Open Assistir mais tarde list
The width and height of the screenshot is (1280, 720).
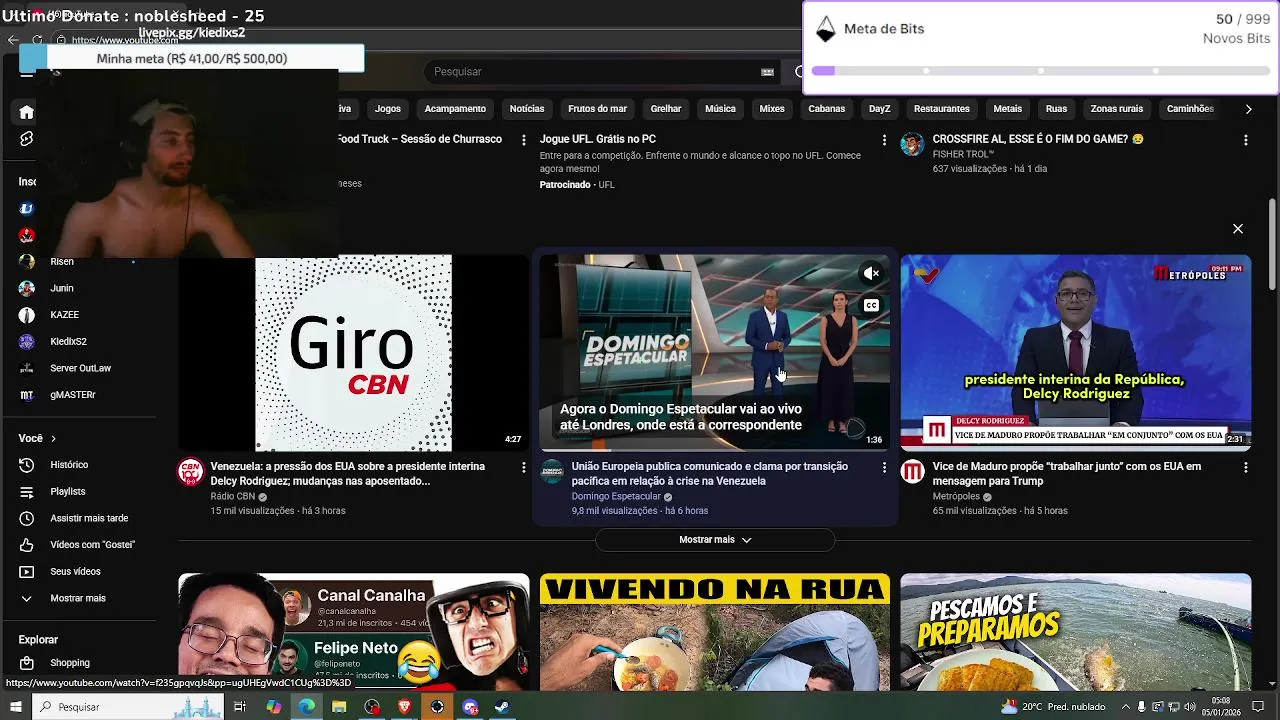point(89,518)
